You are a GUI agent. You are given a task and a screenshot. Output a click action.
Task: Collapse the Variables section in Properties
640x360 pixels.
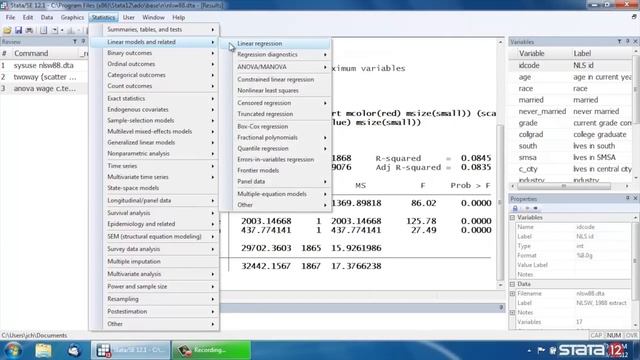coord(512,218)
